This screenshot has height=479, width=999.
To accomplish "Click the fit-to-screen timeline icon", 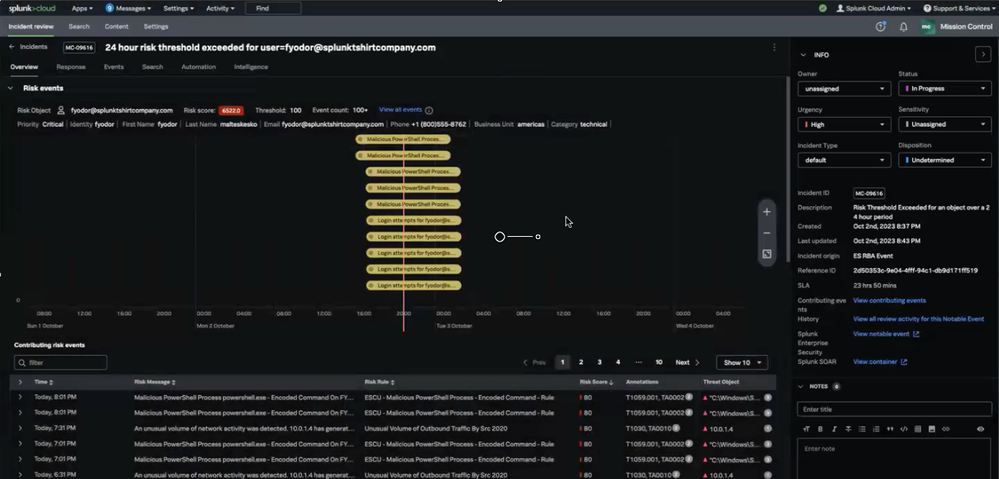I will click(767, 254).
